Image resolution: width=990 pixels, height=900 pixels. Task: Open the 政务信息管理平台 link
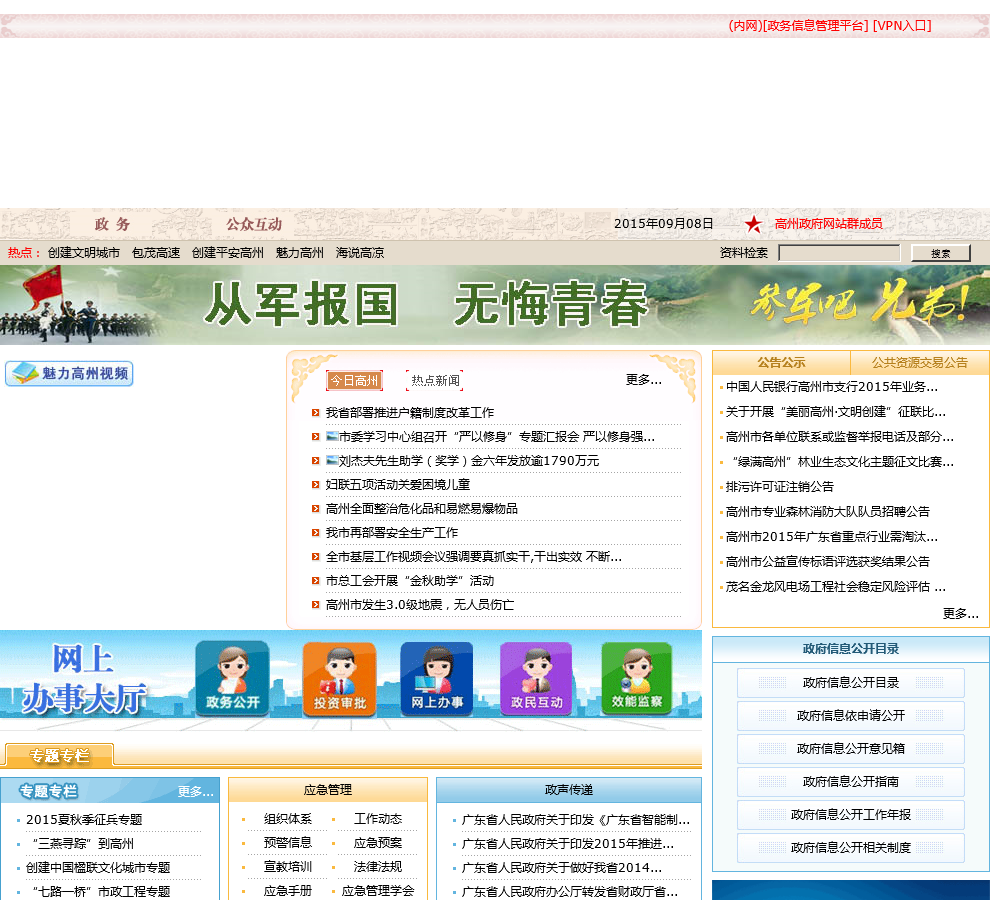pos(816,26)
